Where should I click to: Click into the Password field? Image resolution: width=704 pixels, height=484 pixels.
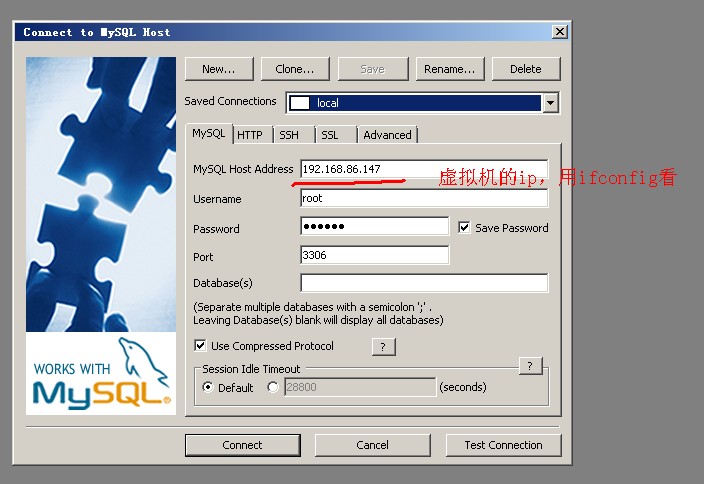point(374,226)
